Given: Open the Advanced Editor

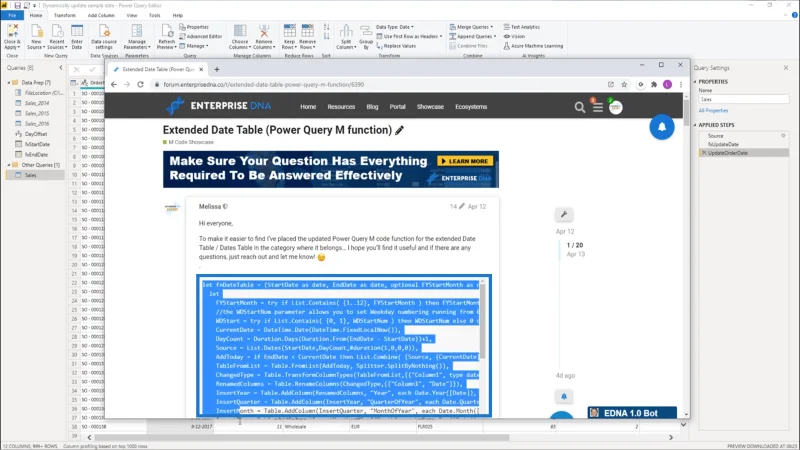Looking at the screenshot, I should 201,36.
